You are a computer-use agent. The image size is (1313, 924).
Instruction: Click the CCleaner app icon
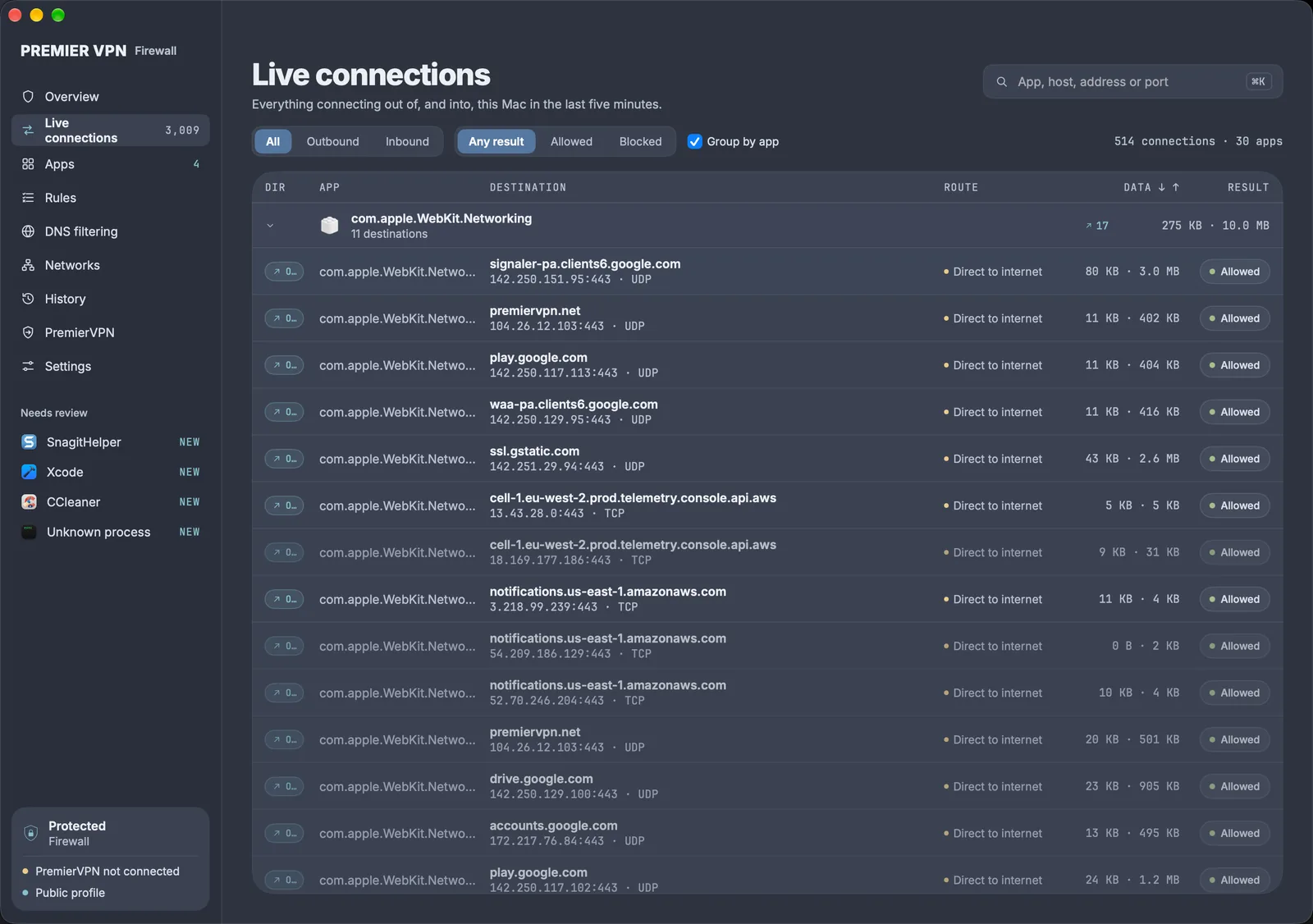29,502
